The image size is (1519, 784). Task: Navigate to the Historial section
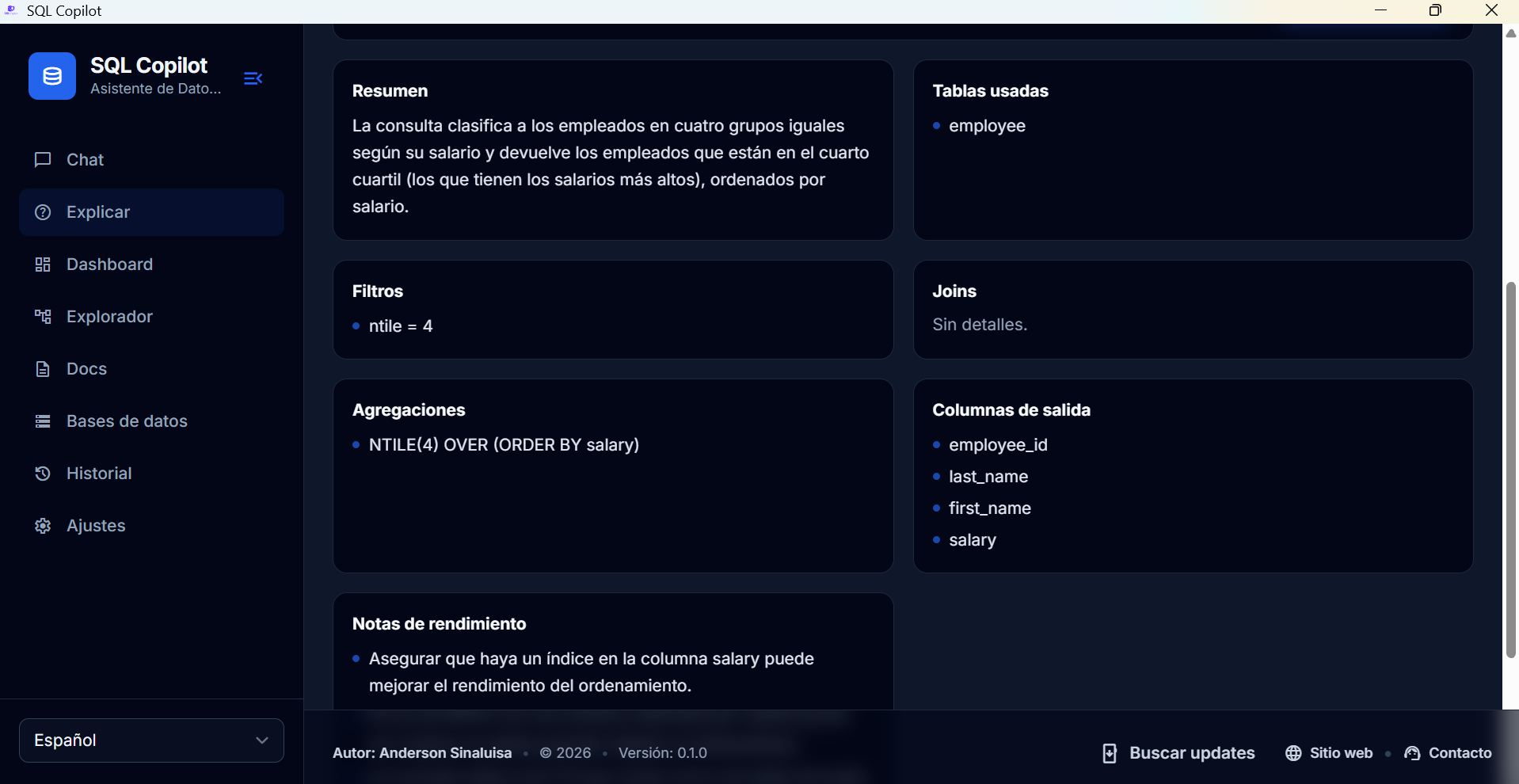point(98,473)
